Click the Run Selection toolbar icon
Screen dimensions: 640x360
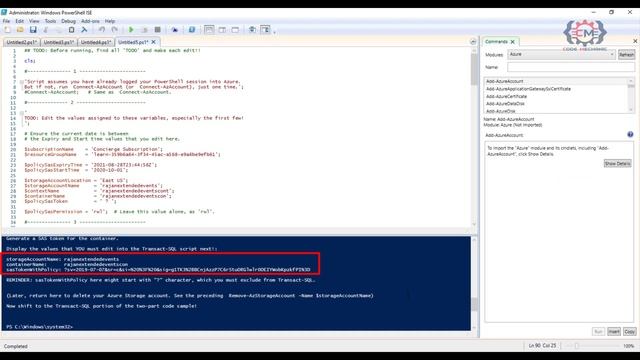[x=144, y=30]
